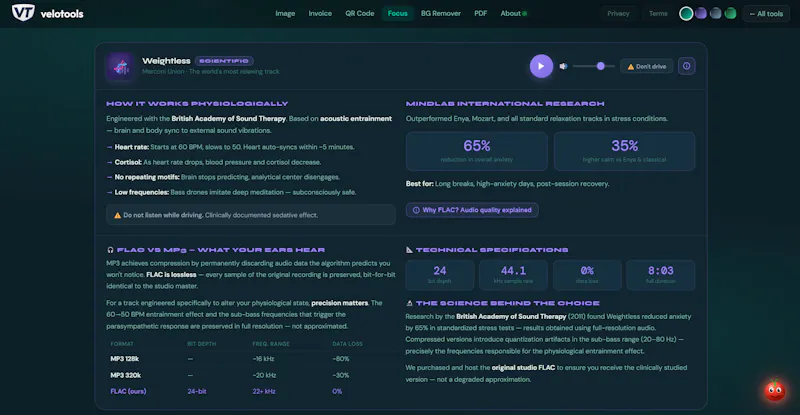Click the Science Behind the Choice icon
The width and height of the screenshot is (800, 415).
tap(409, 303)
